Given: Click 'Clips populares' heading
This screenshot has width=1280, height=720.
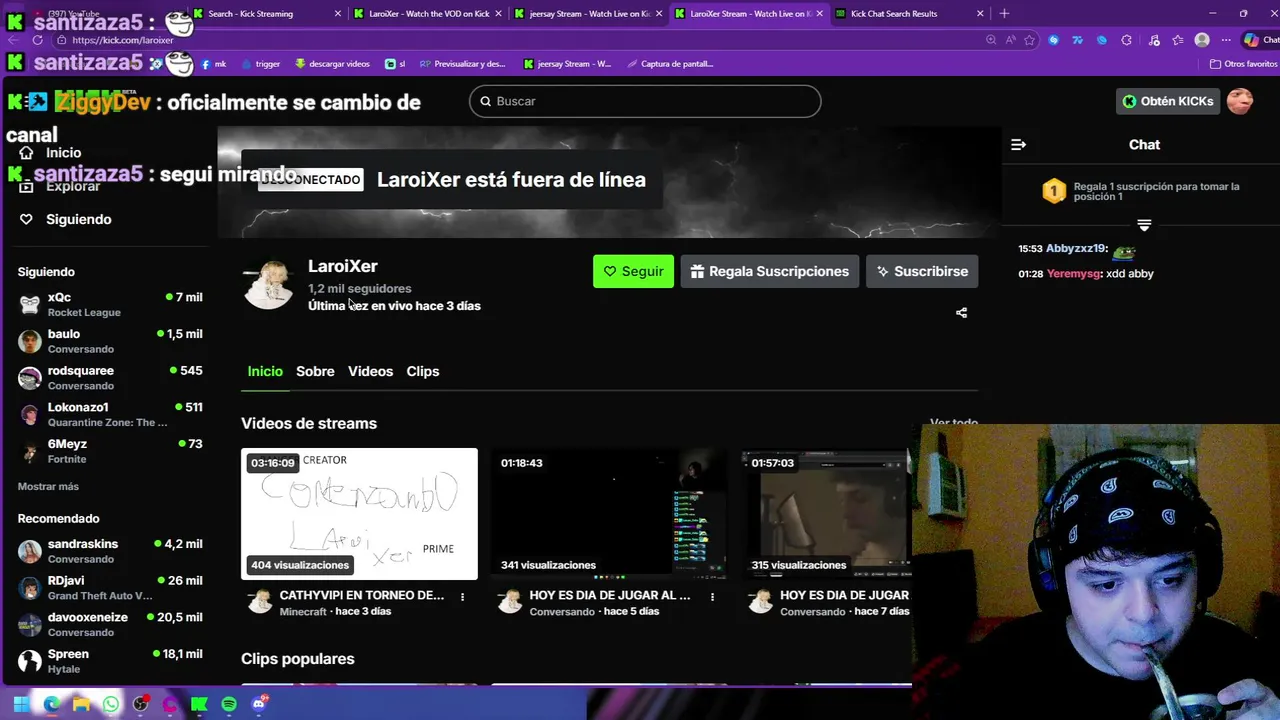Looking at the screenshot, I should coord(298,659).
